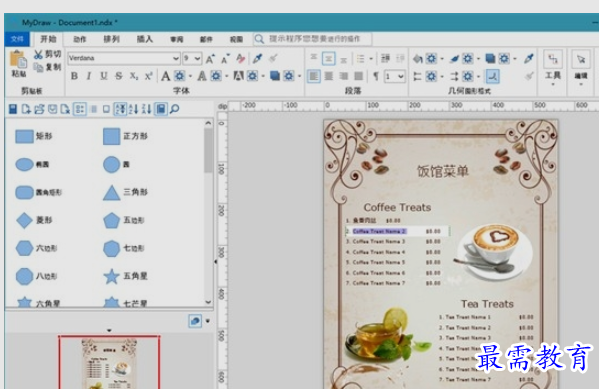The height and width of the screenshot is (389, 599).
Task: Click the text fill letter A icon
Action: [x=165, y=76]
